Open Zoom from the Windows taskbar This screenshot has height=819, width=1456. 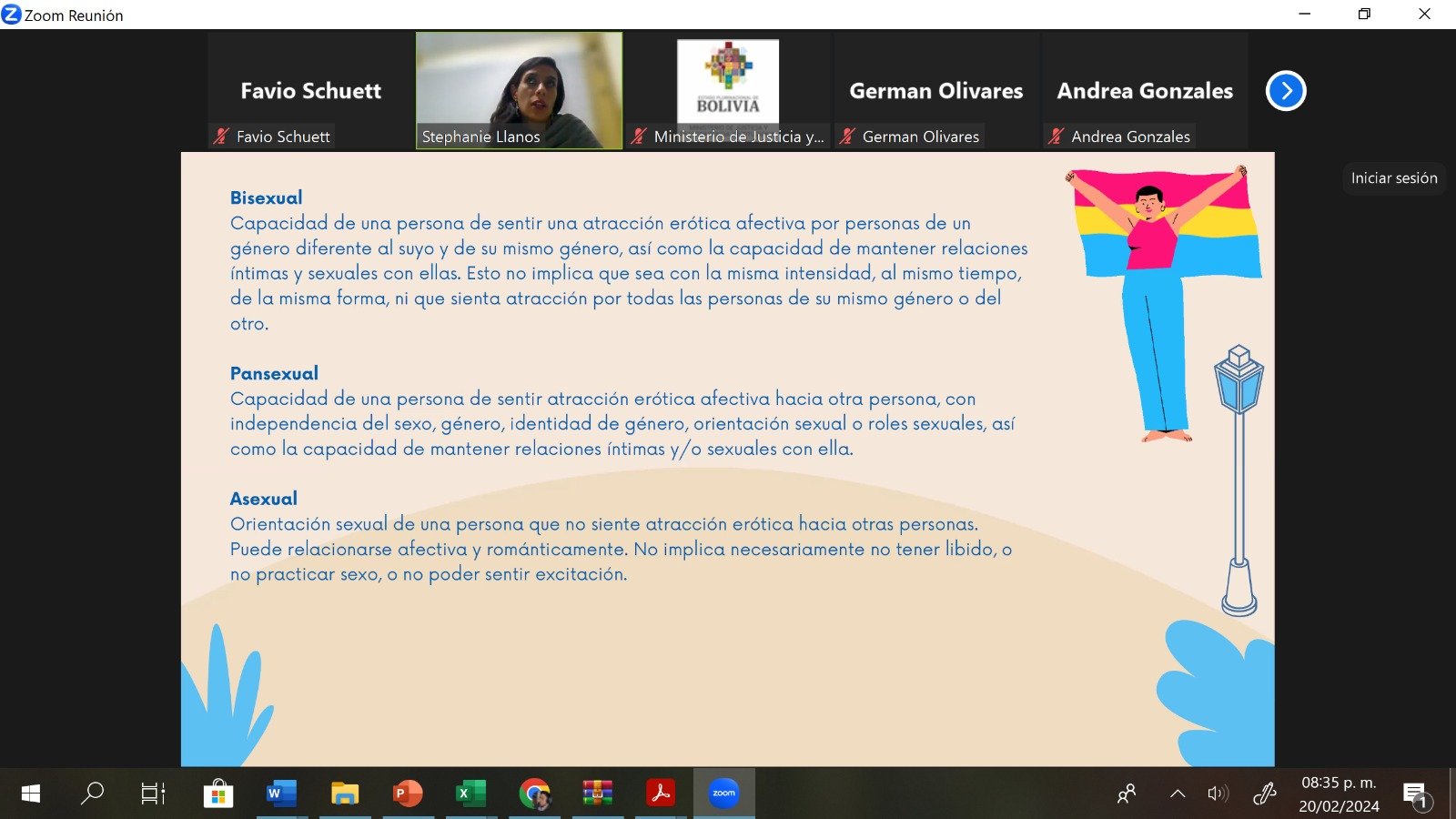(723, 793)
